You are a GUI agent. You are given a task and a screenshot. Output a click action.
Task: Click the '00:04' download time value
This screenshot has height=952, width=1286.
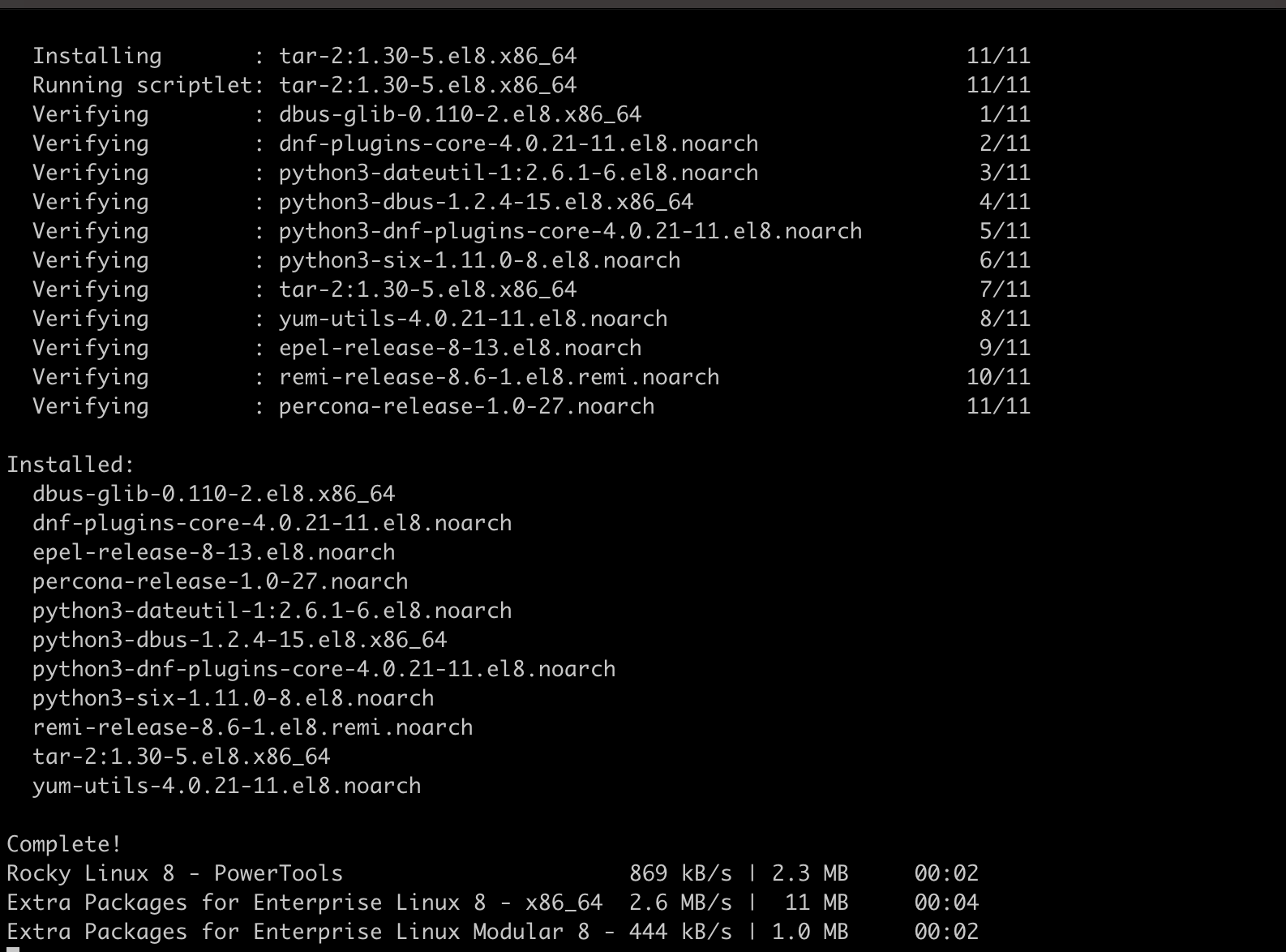tap(946, 903)
